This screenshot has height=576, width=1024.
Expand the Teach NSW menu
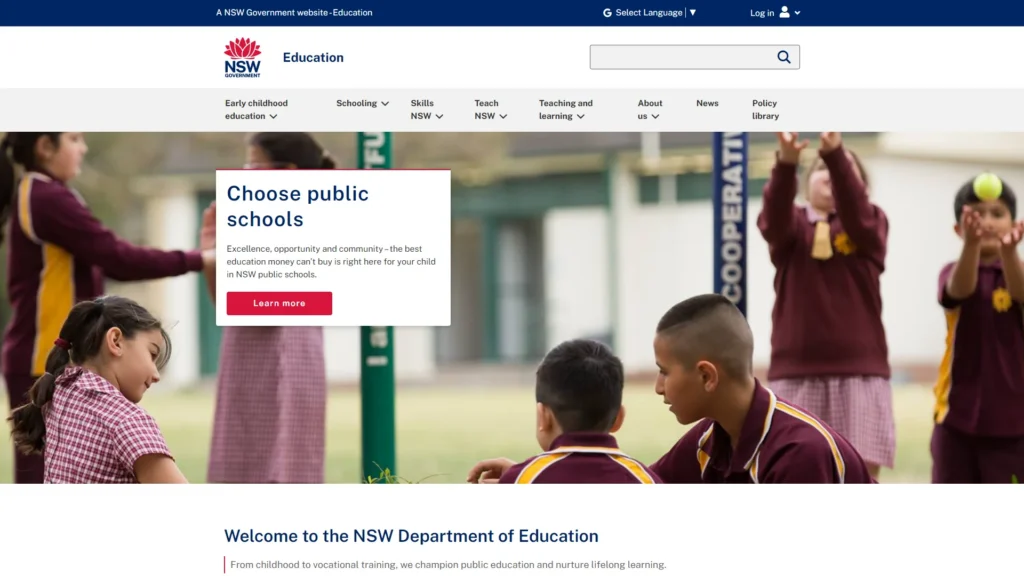490,110
